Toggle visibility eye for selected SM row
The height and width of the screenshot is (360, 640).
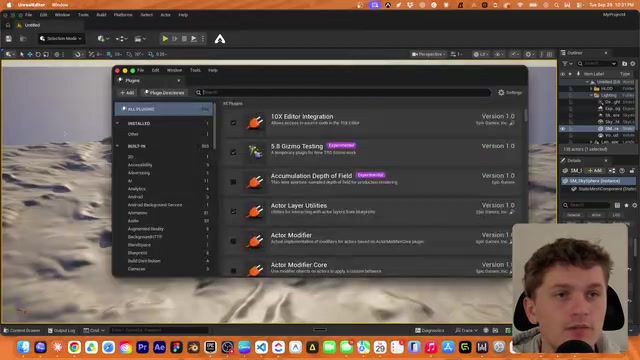click(563, 129)
